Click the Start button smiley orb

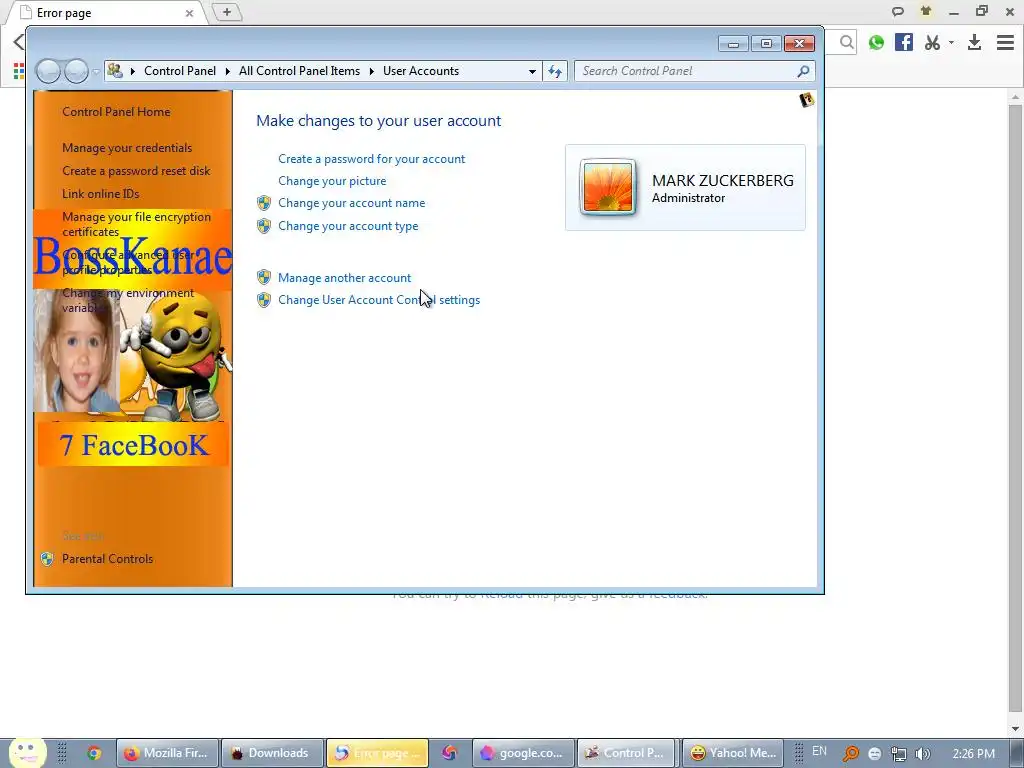coord(27,752)
